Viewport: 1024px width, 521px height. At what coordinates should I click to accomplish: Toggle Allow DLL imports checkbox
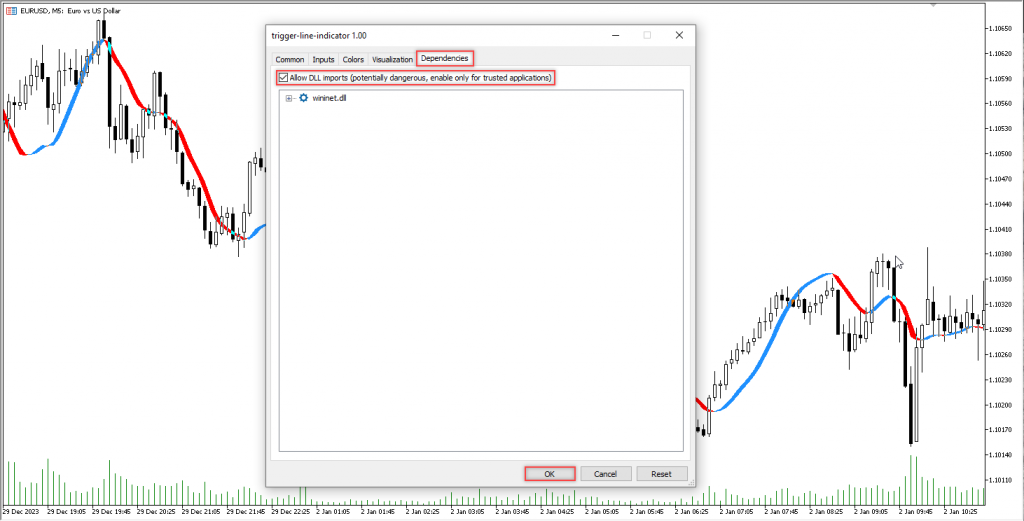[283, 78]
